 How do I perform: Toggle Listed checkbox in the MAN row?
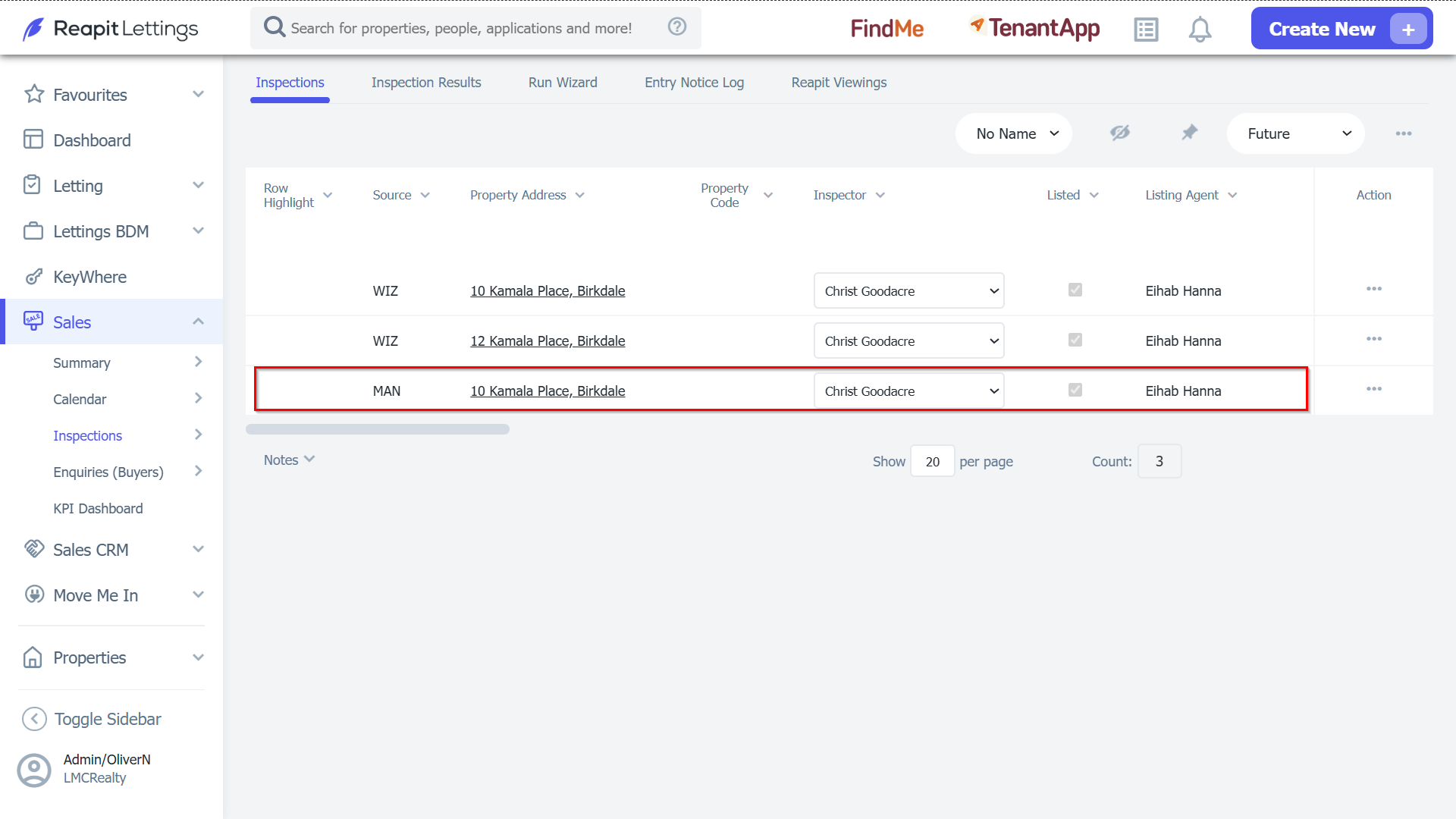pos(1075,390)
